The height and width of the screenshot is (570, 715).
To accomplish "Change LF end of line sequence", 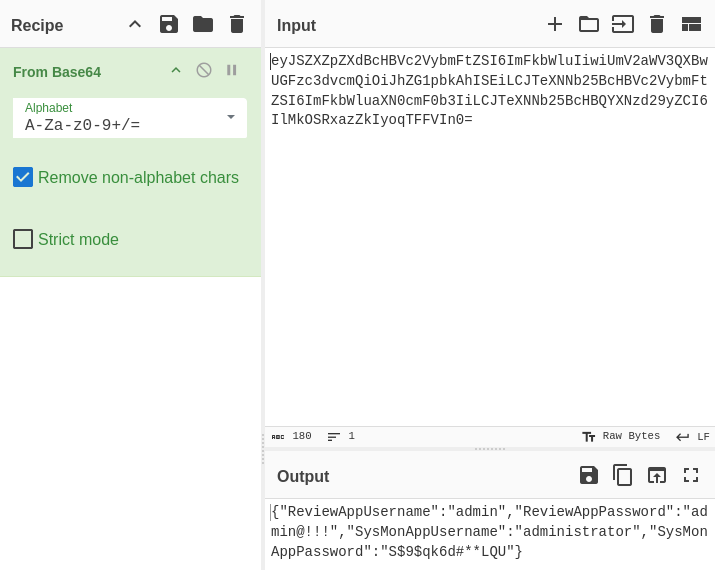I will coord(693,437).
